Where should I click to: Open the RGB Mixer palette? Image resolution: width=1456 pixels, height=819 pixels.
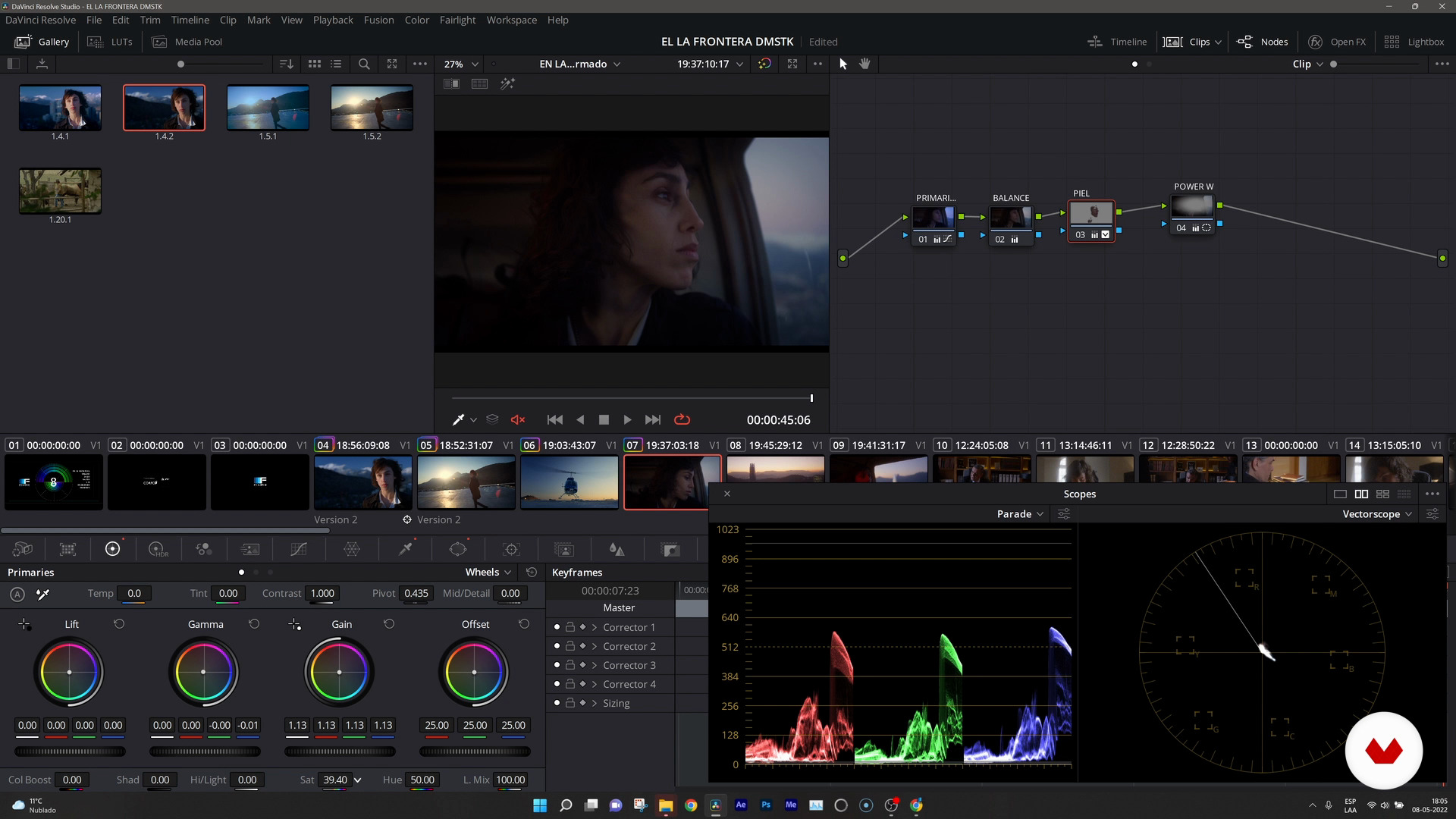tap(203, 549)
